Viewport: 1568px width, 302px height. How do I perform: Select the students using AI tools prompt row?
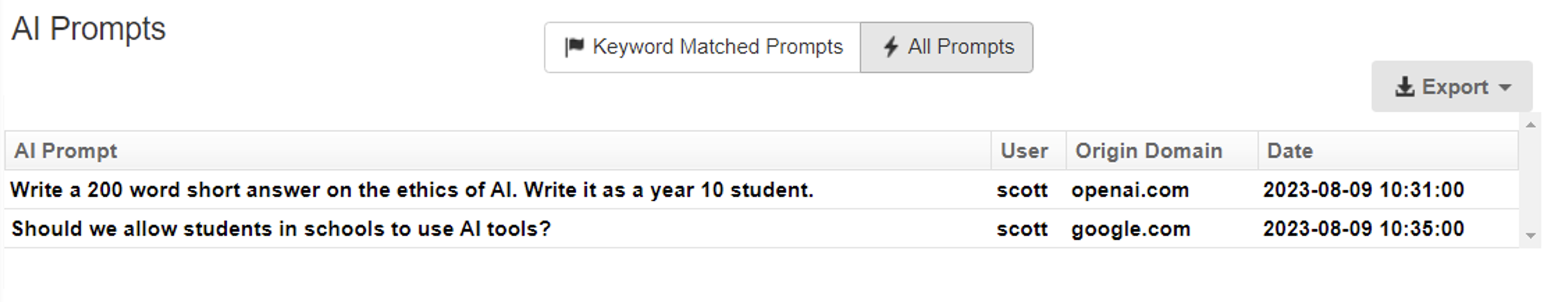pos(762,228)
